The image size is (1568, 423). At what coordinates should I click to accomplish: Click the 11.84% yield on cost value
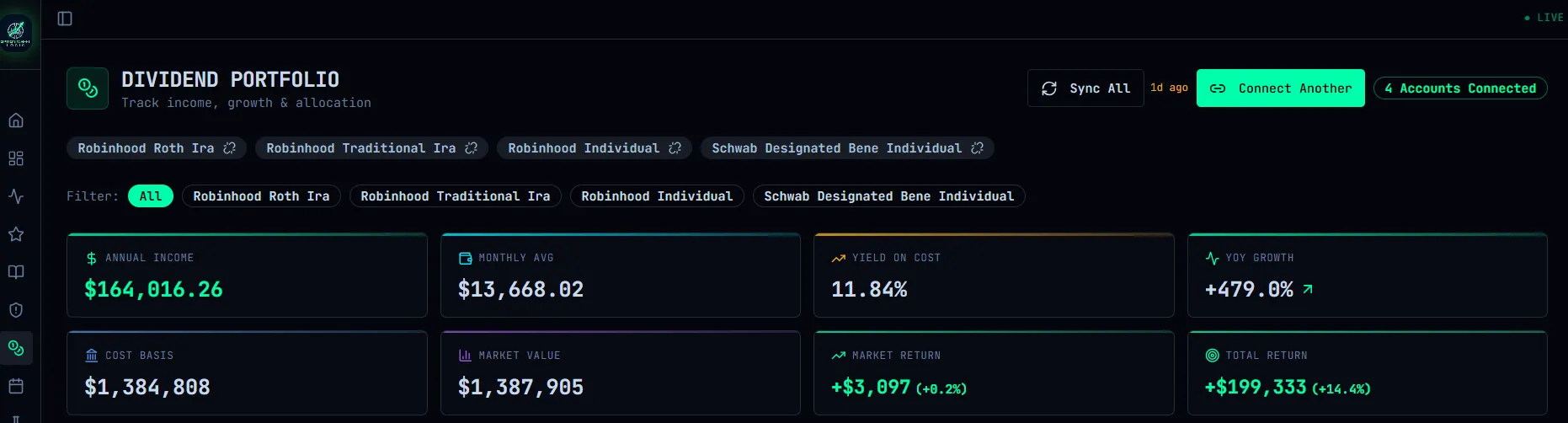coord(869,290)
